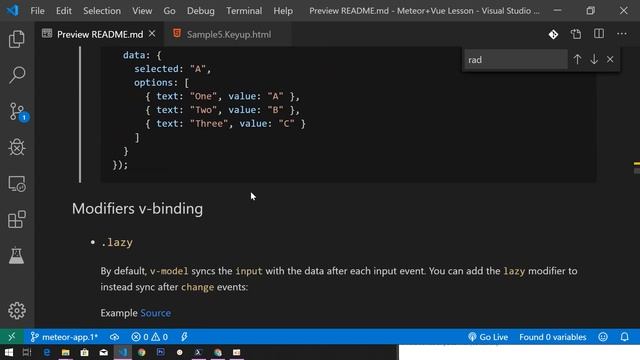Open the Selection menu
640x360 pixels.
[102, 11]
